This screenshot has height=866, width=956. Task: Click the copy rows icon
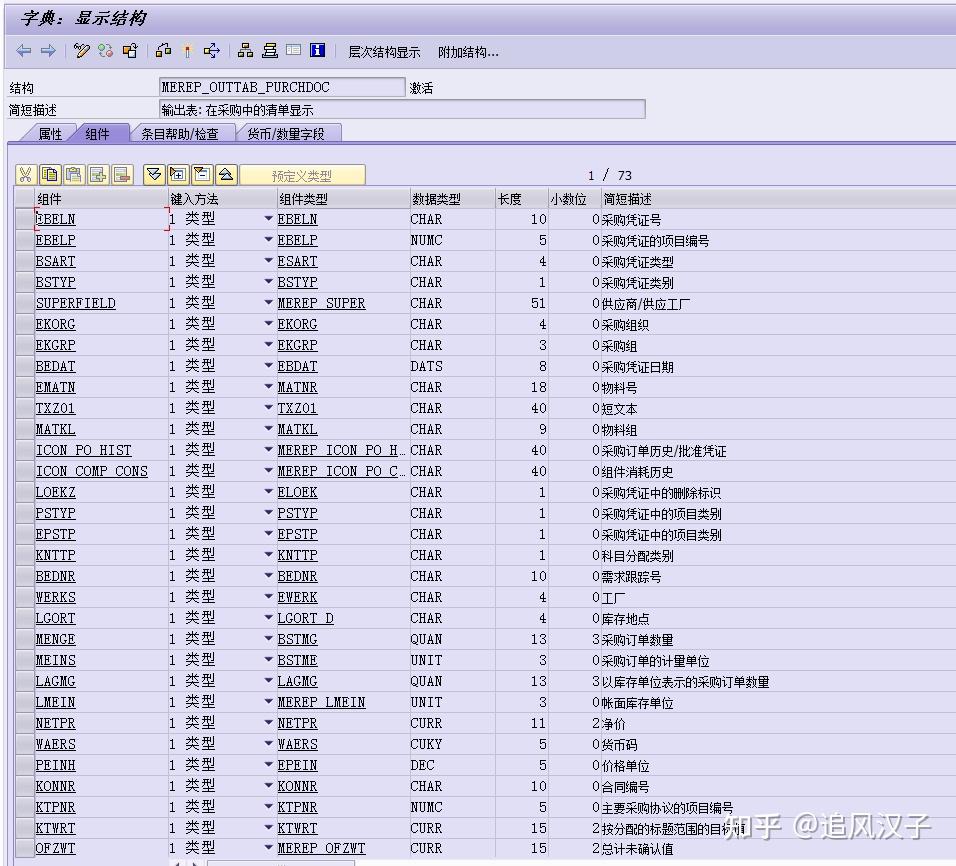[51, 175]
